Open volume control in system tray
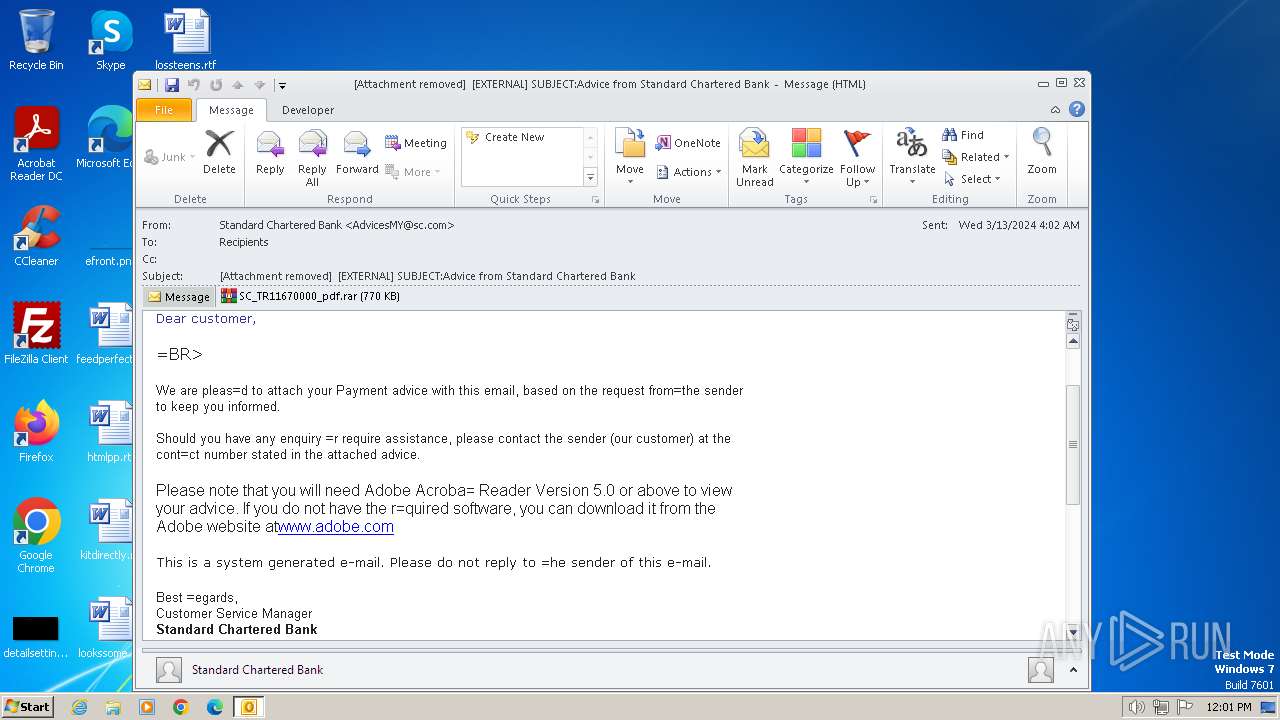 click(1137, 707)
